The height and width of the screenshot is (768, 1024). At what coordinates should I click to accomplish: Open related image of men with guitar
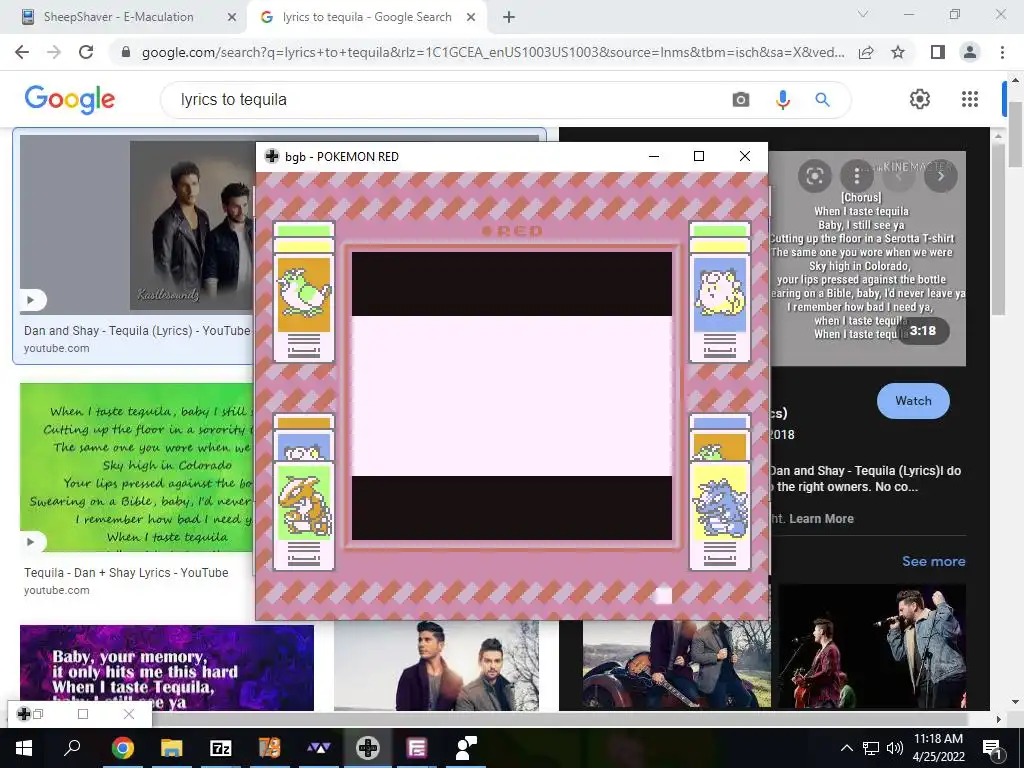677,664
